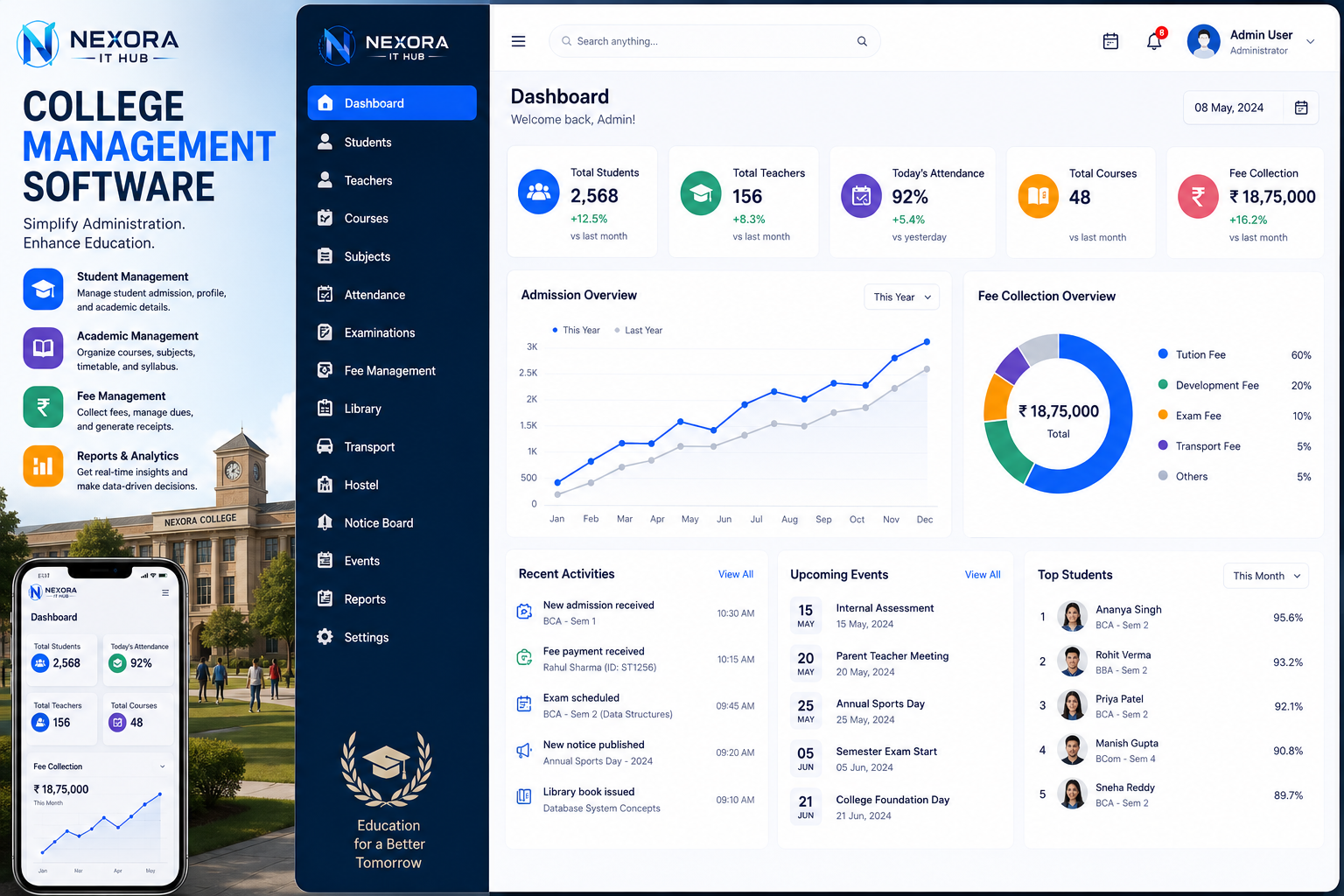Click the Fee payment received icon
Screen dimensions: 1344x896
coord(524,658)
